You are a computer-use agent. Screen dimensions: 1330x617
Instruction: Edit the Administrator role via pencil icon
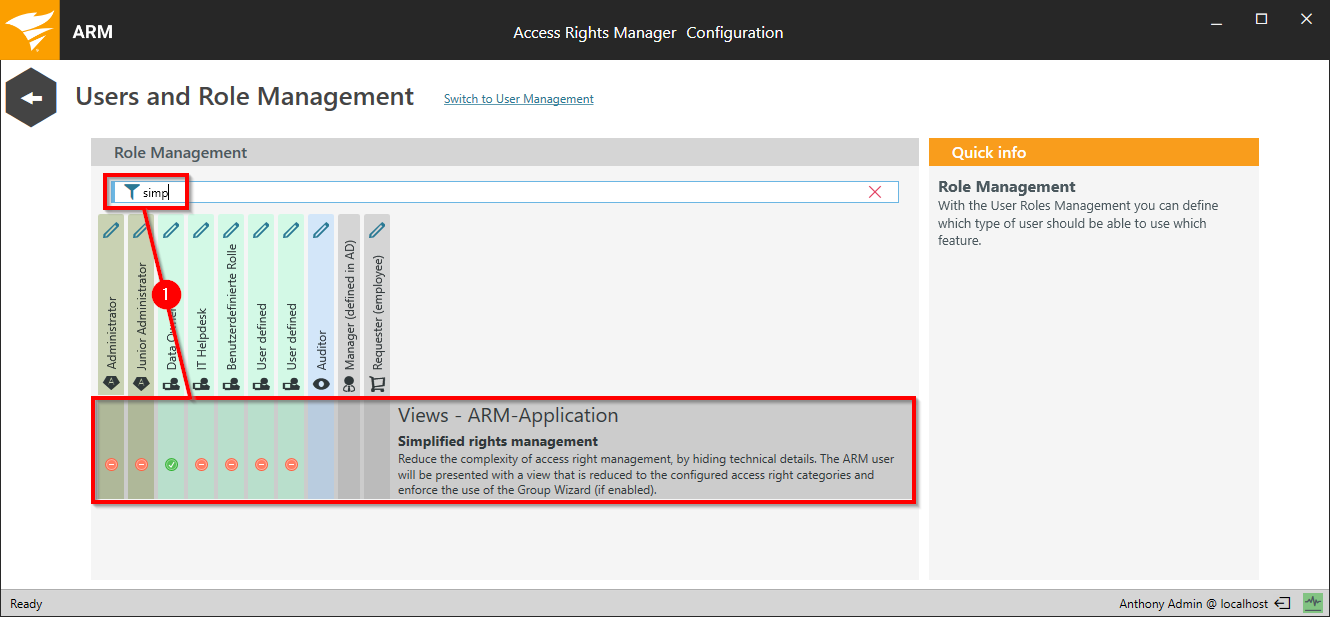111,230
